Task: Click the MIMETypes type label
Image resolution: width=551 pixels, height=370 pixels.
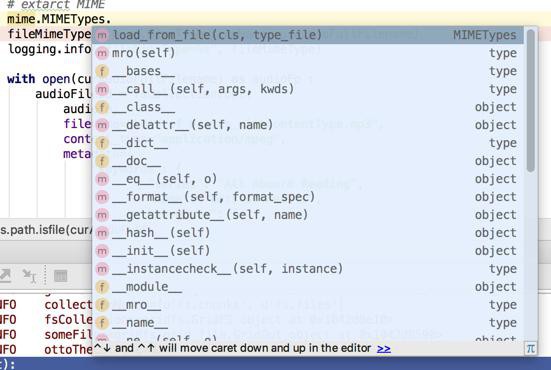Action: point(485,35)
